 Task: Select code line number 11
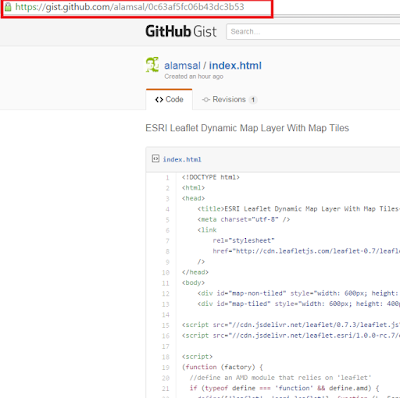(x=166, y=283)
